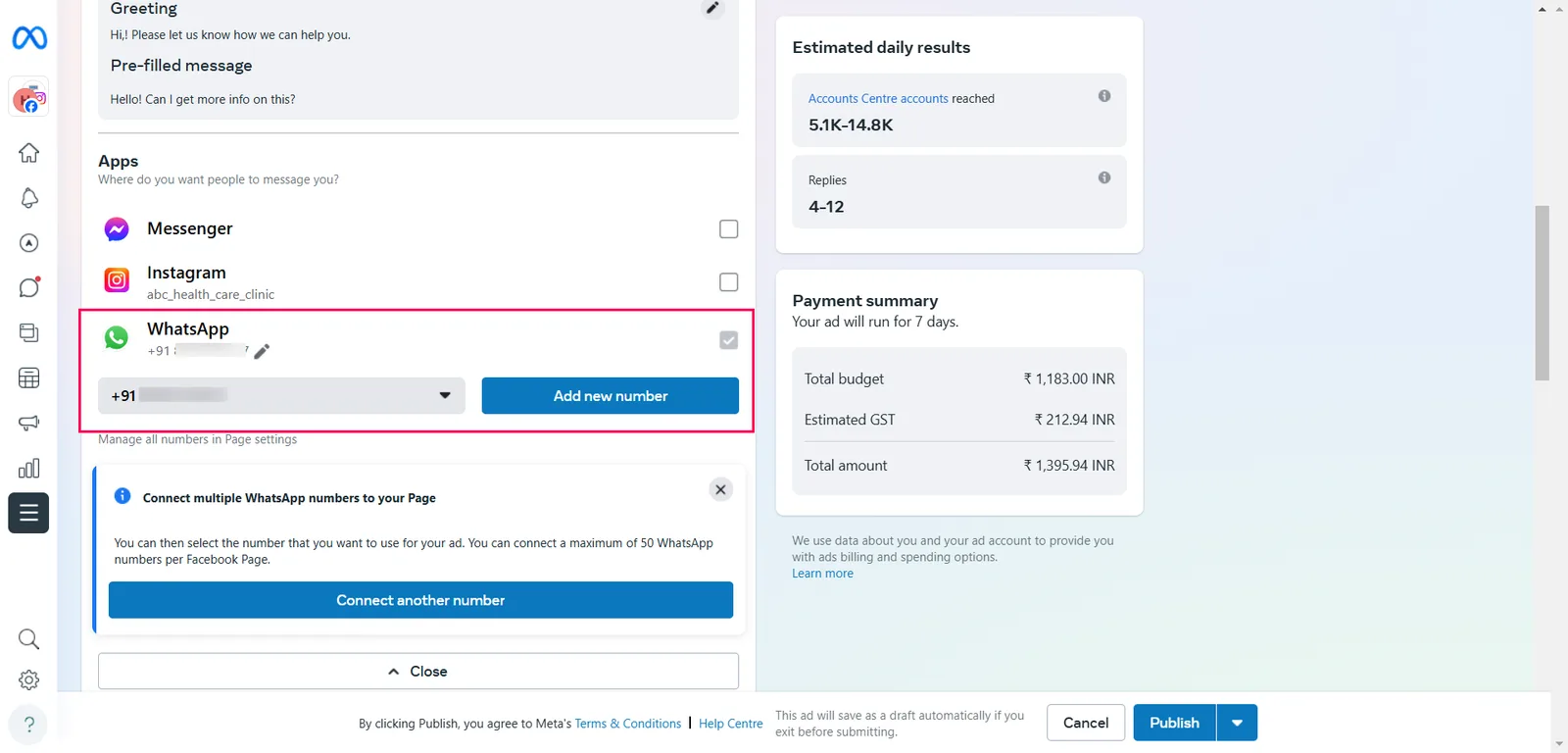Screen dimensions: 1568x753
Task: Enable the Instagram checkbox
Action: (x=728, y=281)
